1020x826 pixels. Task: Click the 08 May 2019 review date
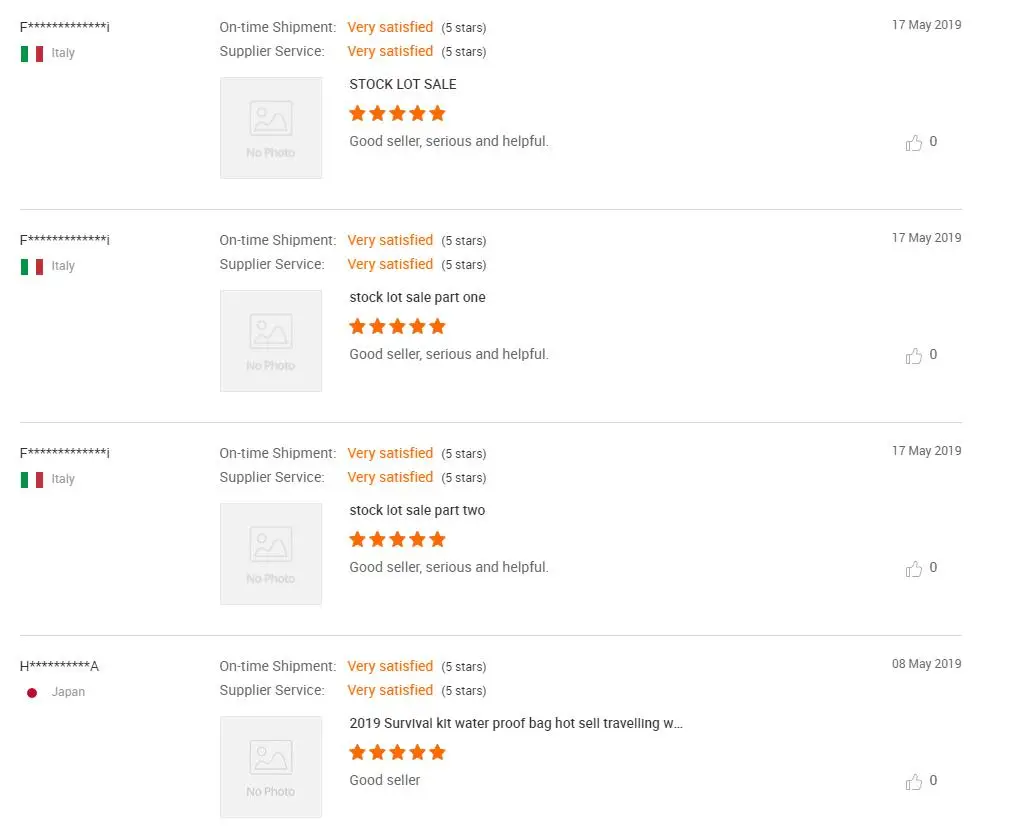click(x=926, y=664)
